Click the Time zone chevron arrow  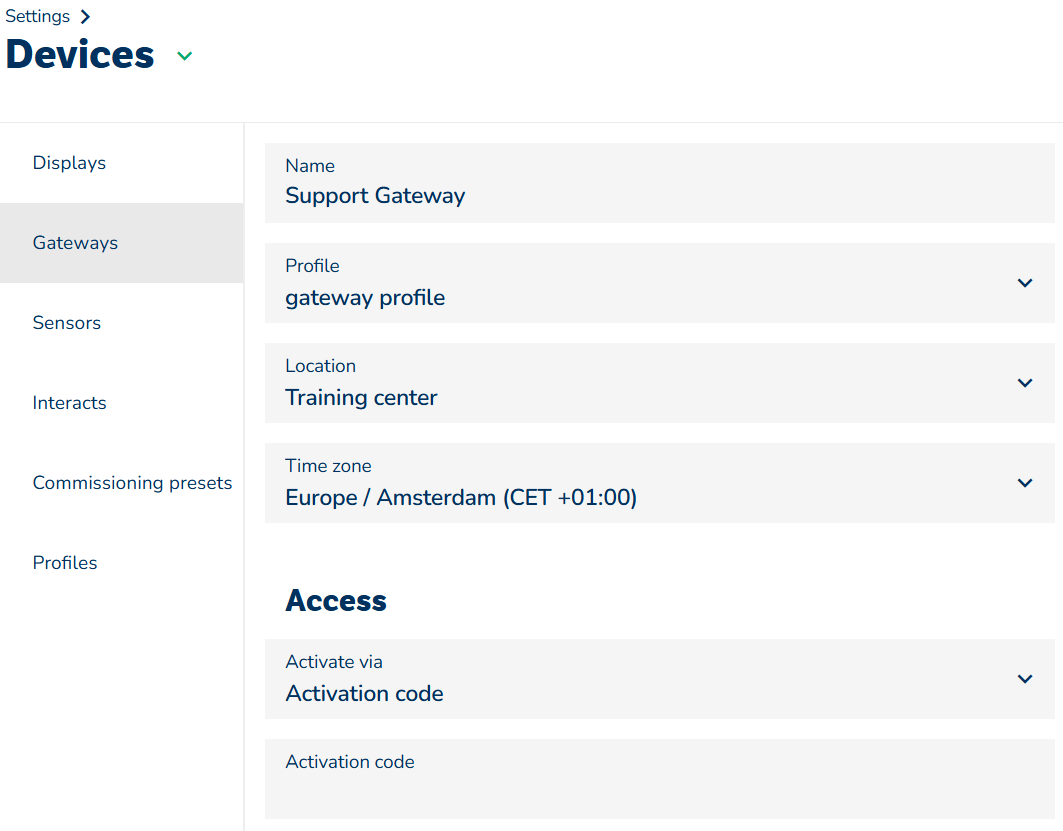click(x=1024, y=483)
